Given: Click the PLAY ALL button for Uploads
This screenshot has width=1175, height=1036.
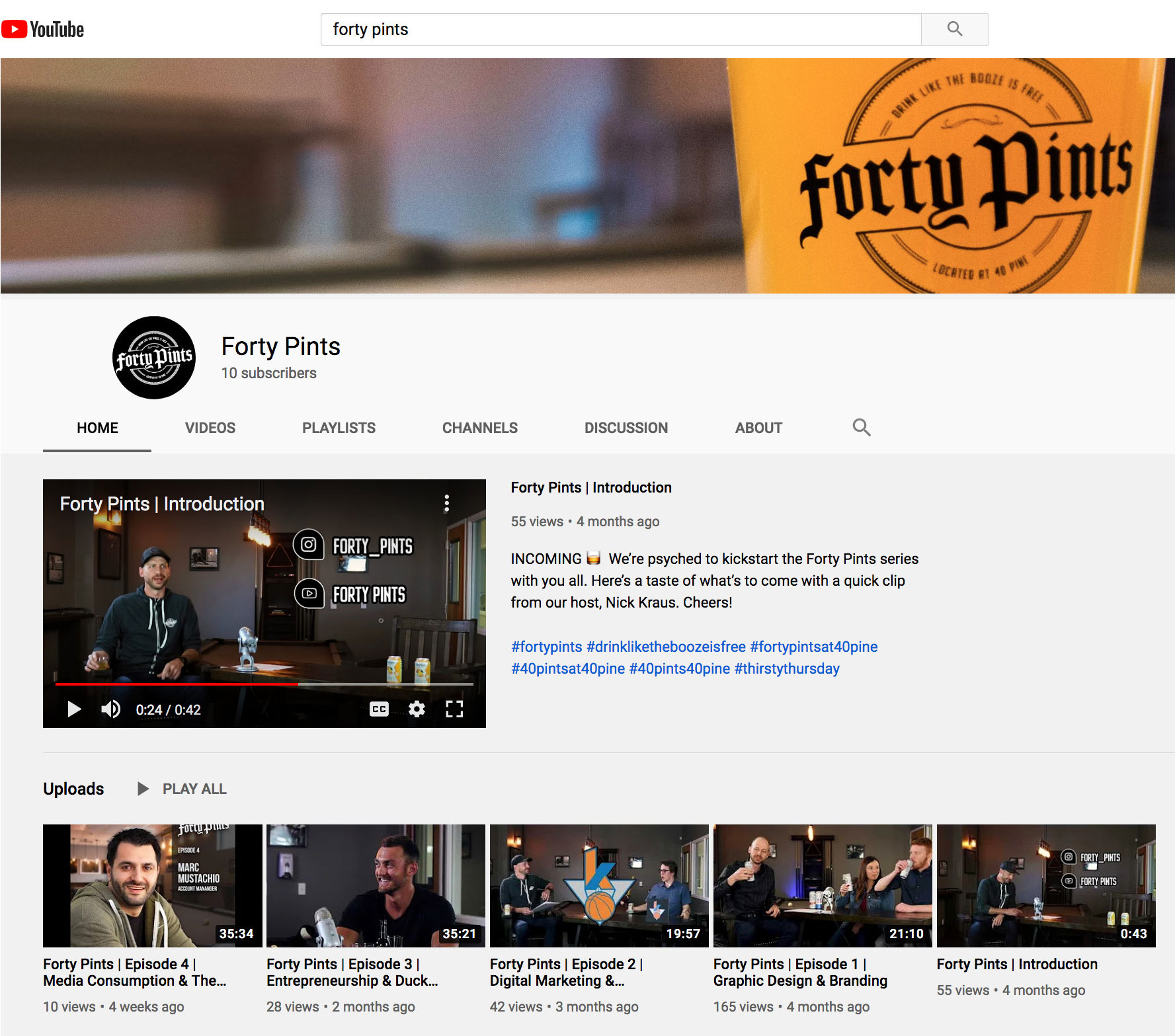Looking at the screenshot, I should coord(182,789).
